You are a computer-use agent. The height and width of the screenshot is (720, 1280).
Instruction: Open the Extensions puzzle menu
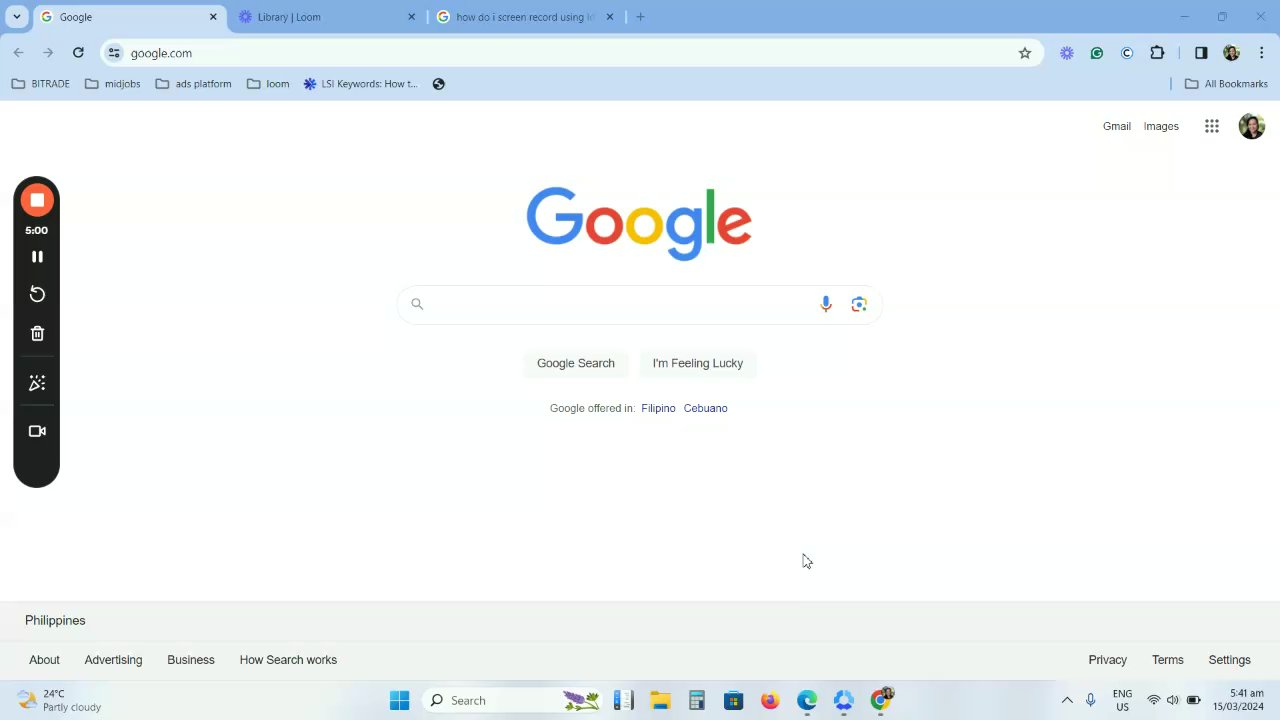click(x=1157, y=53)
